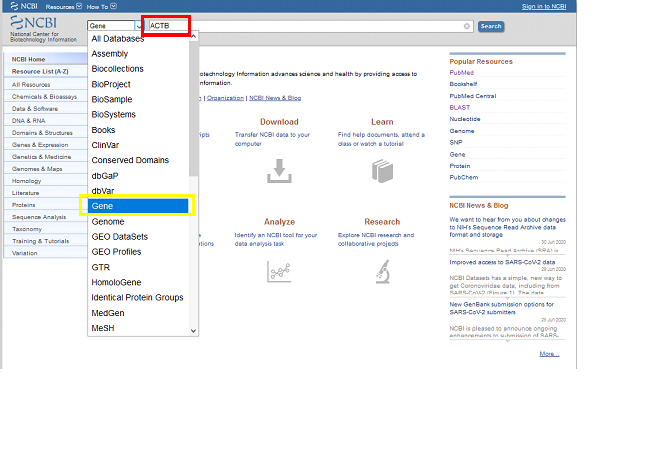Open BLAST under Popular Resources
This screenshot has width=663, height=463.
coord(460,107)
